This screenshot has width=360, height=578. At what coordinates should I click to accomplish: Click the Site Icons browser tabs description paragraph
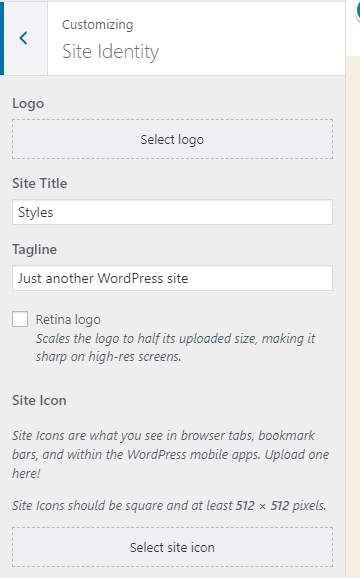tap(171, 454)
